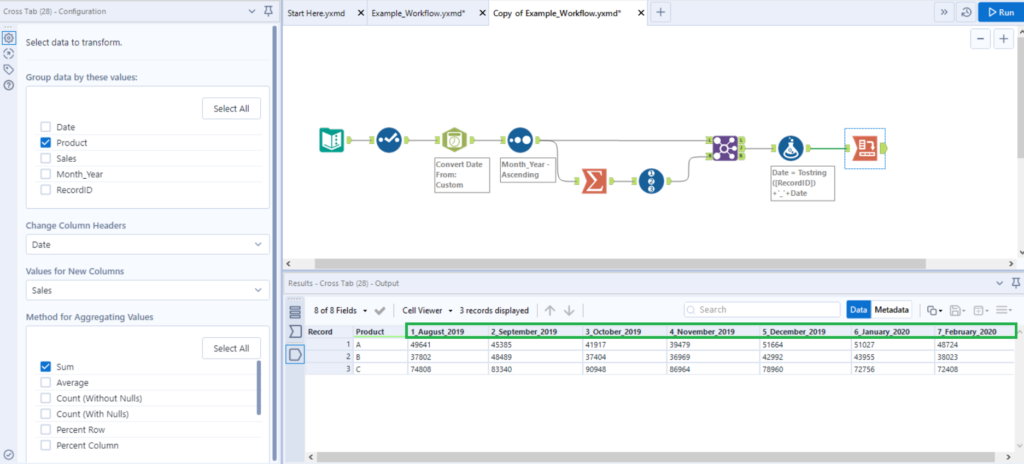Open Change Column Headers dropdown
This screenshot has width=1024, height=464.
[x=147, y=244]
